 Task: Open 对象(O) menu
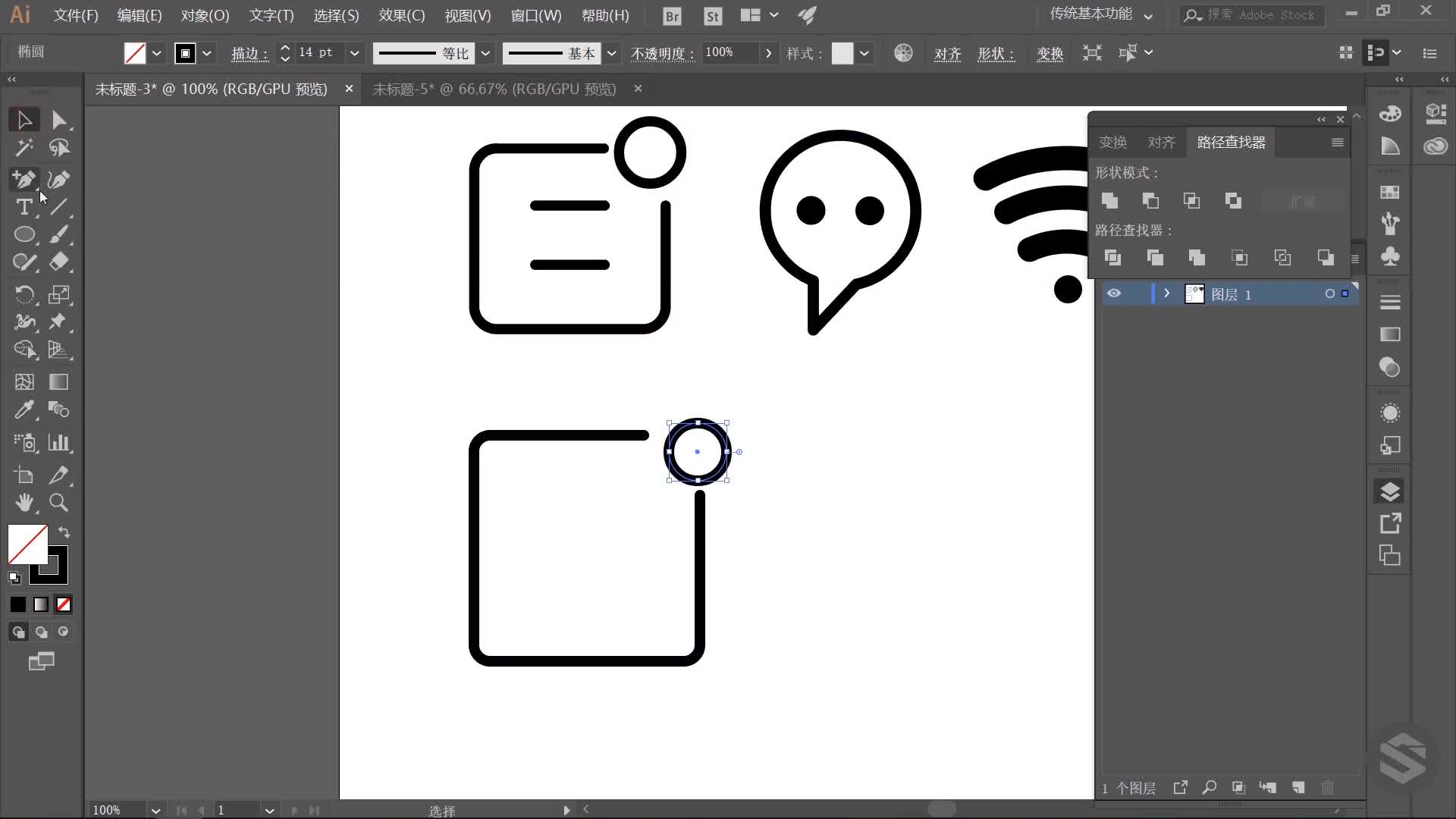[205, 15]
